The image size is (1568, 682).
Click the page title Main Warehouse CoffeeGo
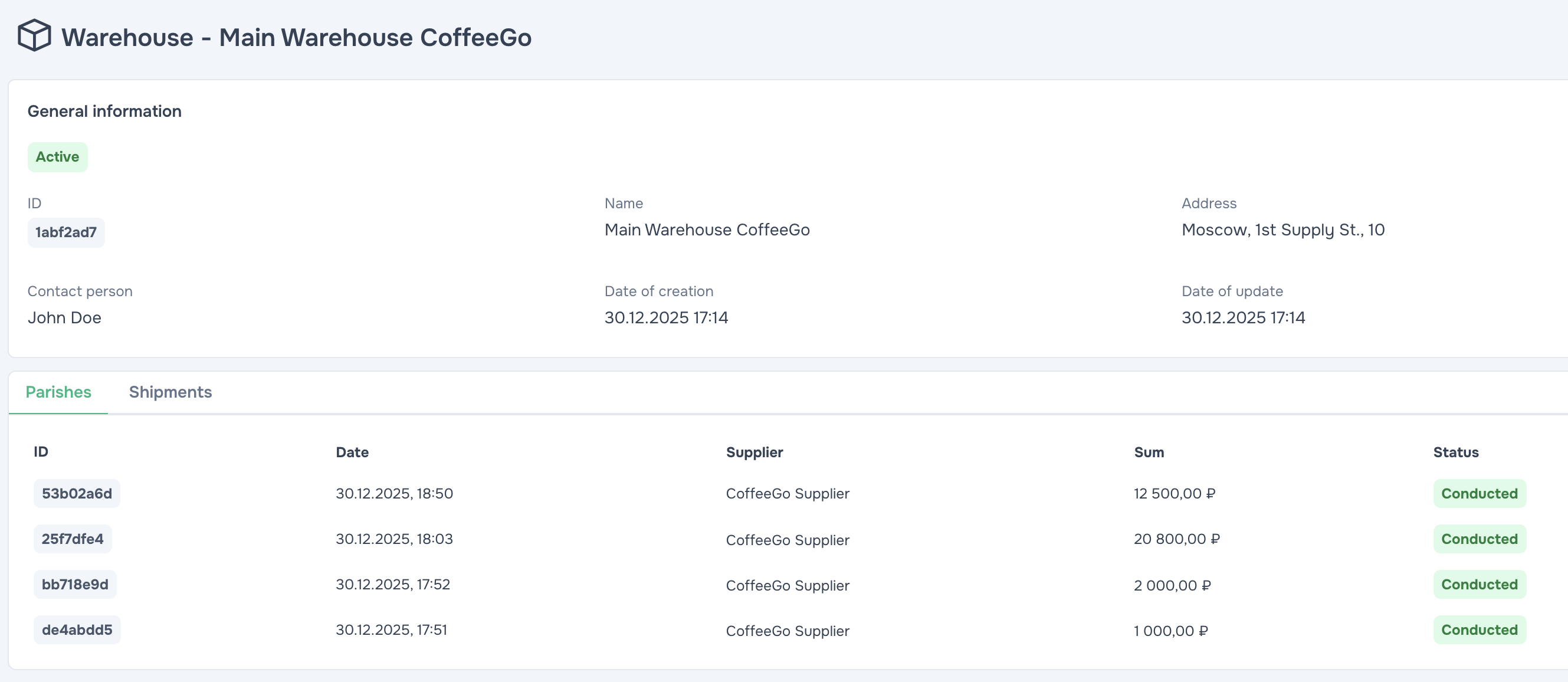pos(297,38)
